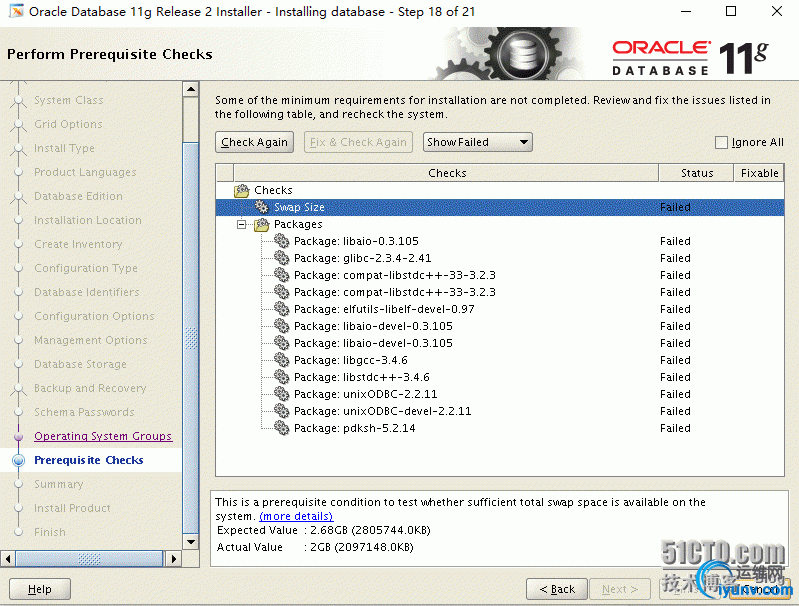Click the Install Product step
Viewport: 799px width, 606px height.
[72, 508]
